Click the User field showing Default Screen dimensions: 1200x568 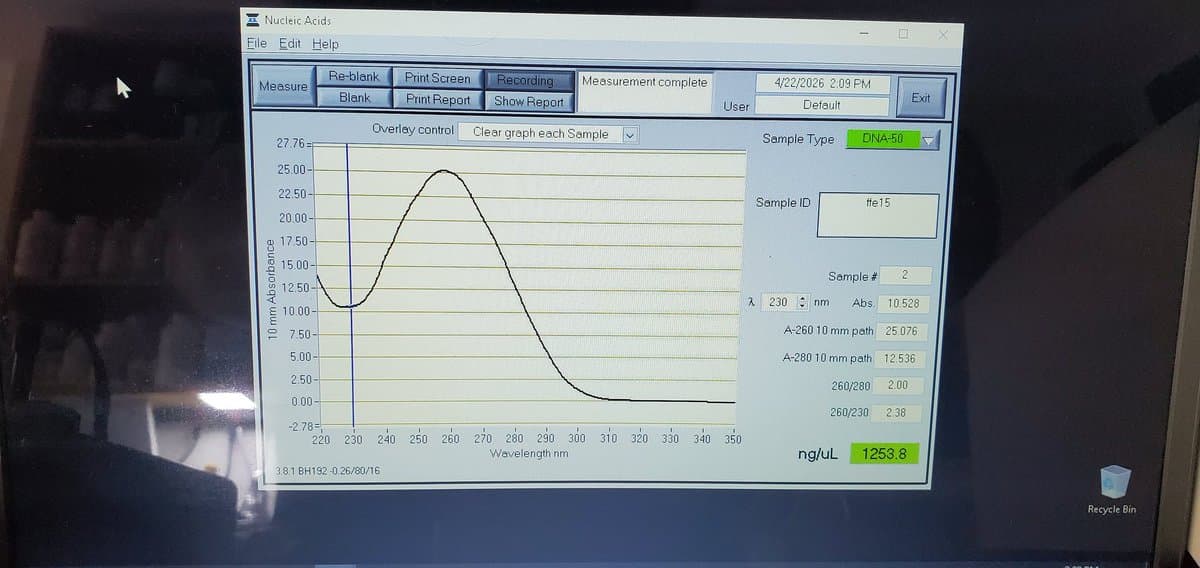821,105
